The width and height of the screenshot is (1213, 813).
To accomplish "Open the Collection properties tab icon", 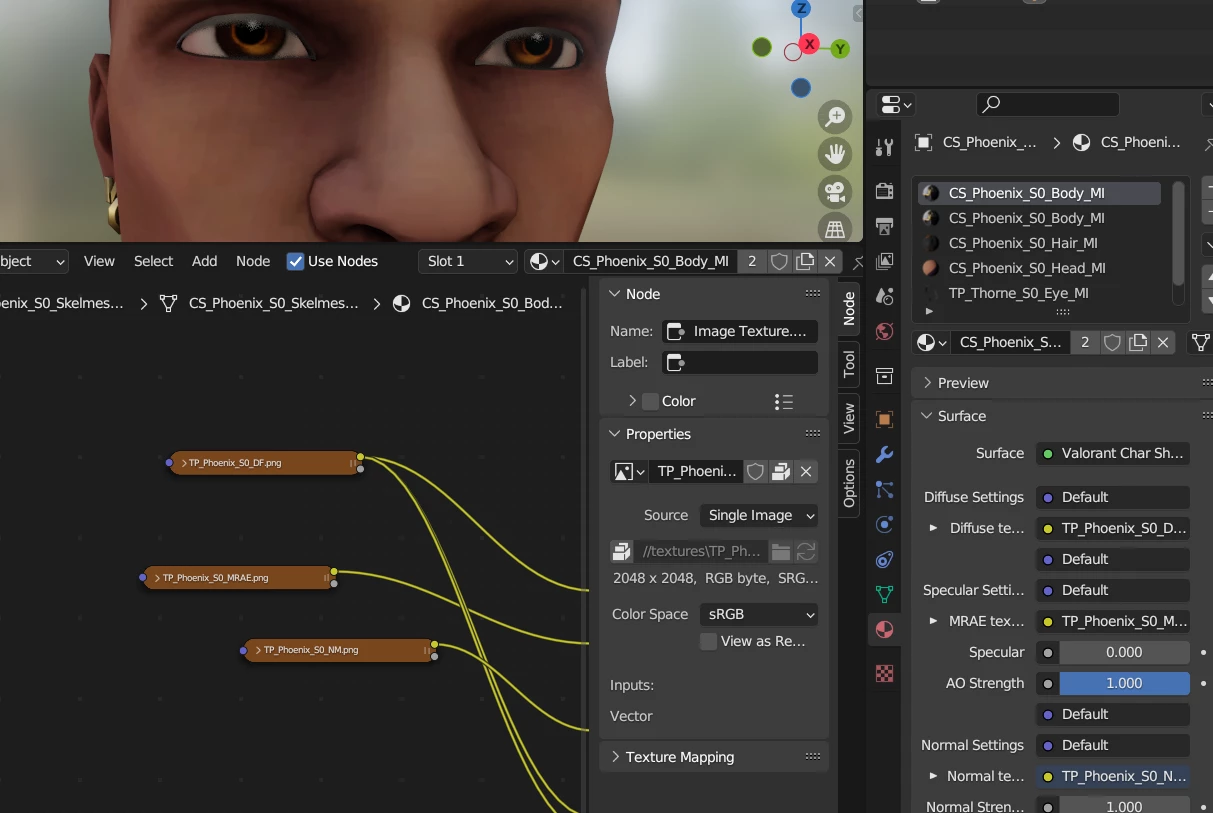I will point(884,376).
